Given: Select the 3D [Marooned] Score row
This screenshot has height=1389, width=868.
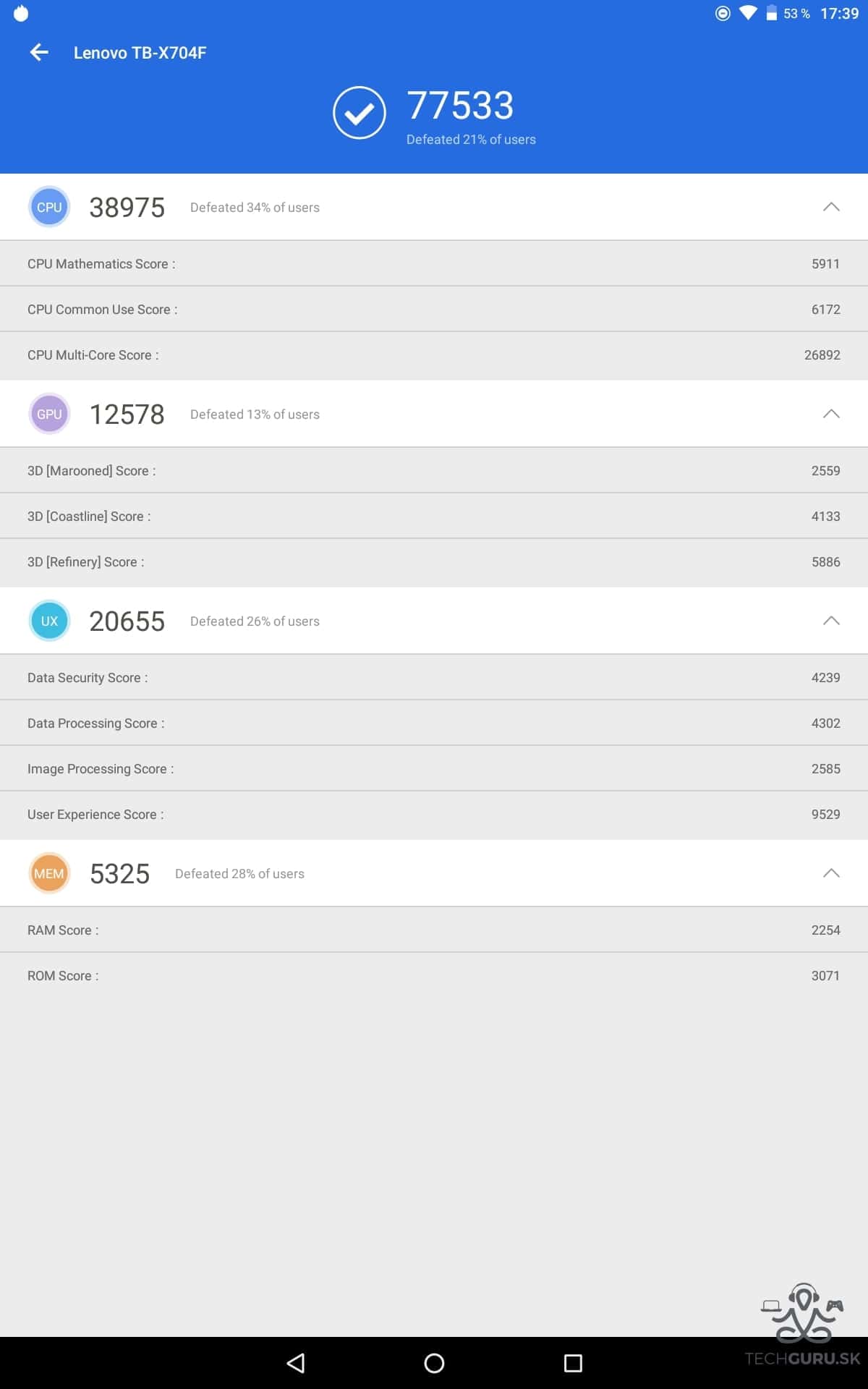Looking at the screenshot, I should coord(434,470).
